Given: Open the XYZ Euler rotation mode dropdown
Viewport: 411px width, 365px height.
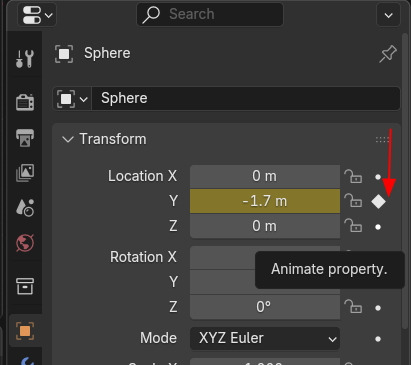Looking at the screenshot, I should (265, 338).
